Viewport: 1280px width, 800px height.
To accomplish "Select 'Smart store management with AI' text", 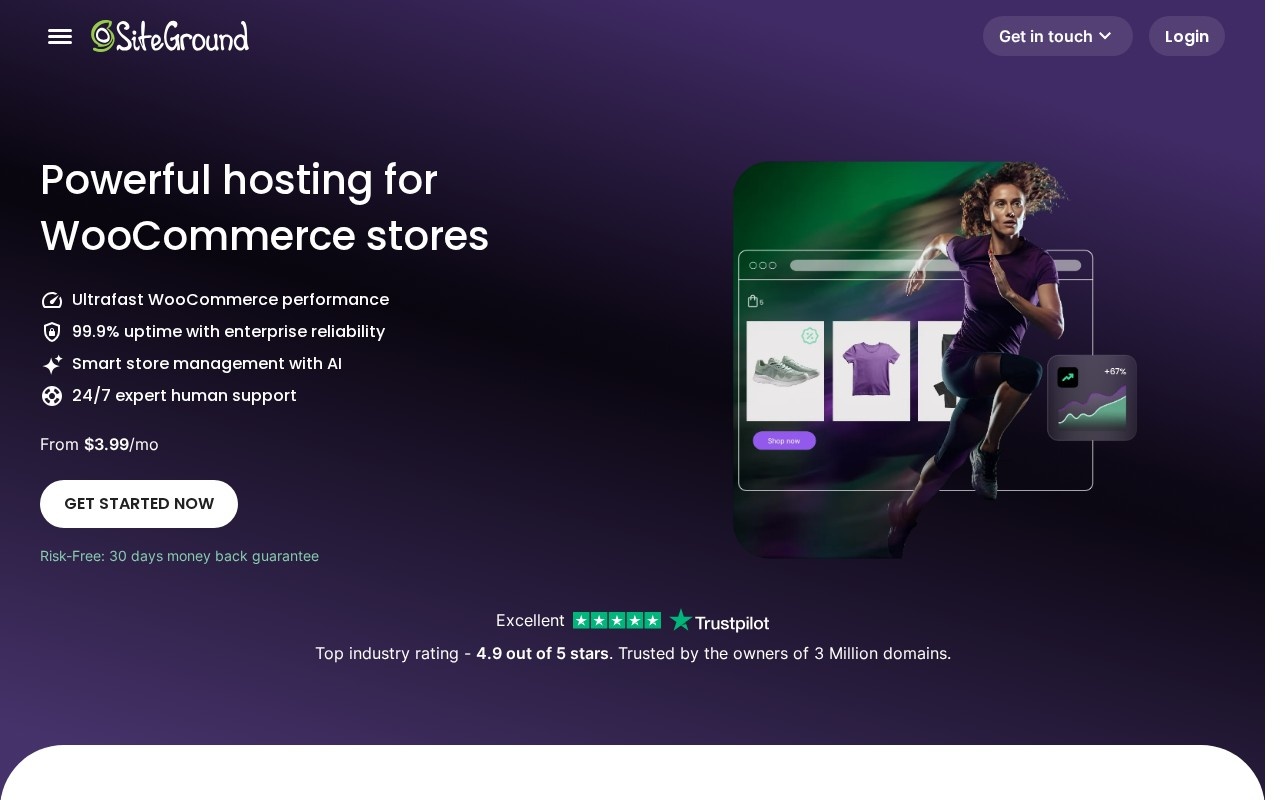I will pos(207,364).
